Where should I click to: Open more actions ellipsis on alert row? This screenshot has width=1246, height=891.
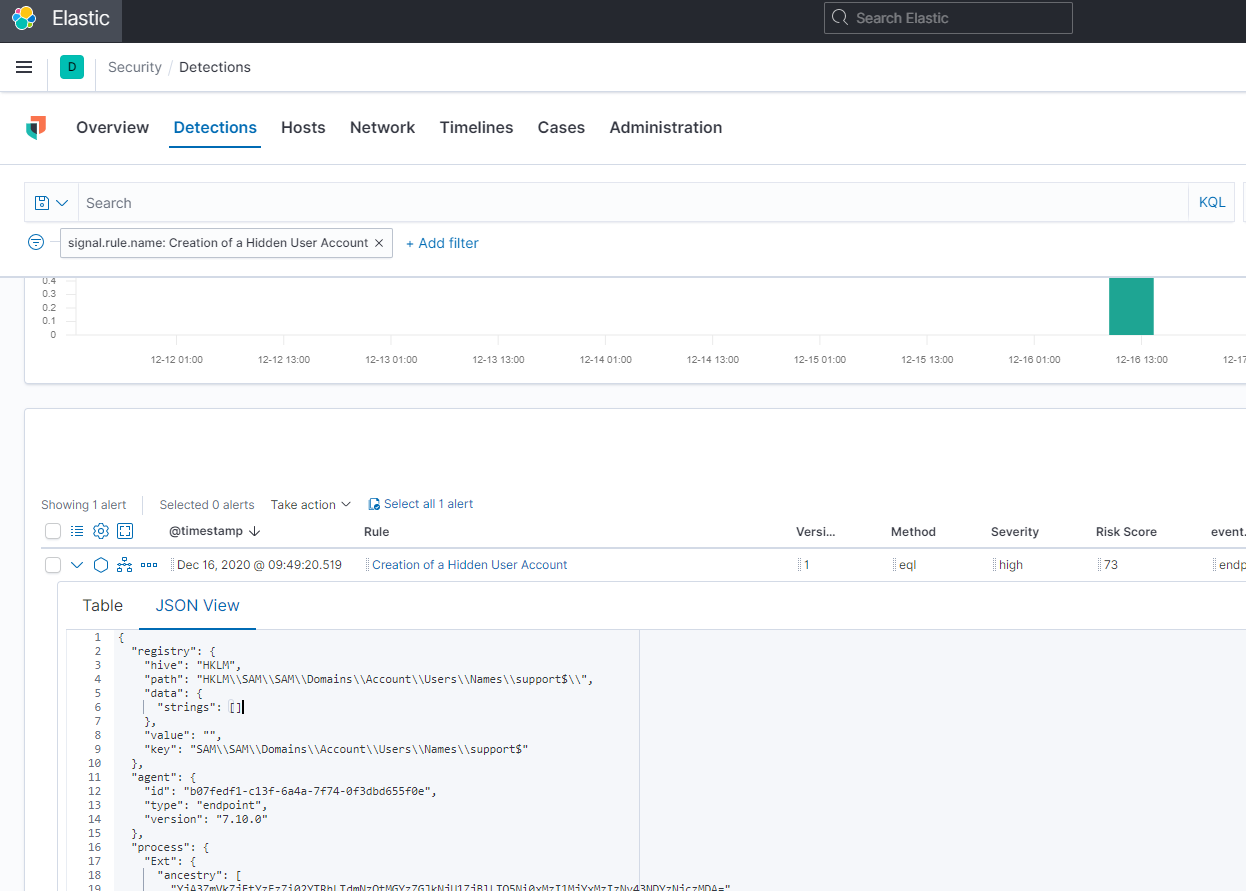point(149,565)
